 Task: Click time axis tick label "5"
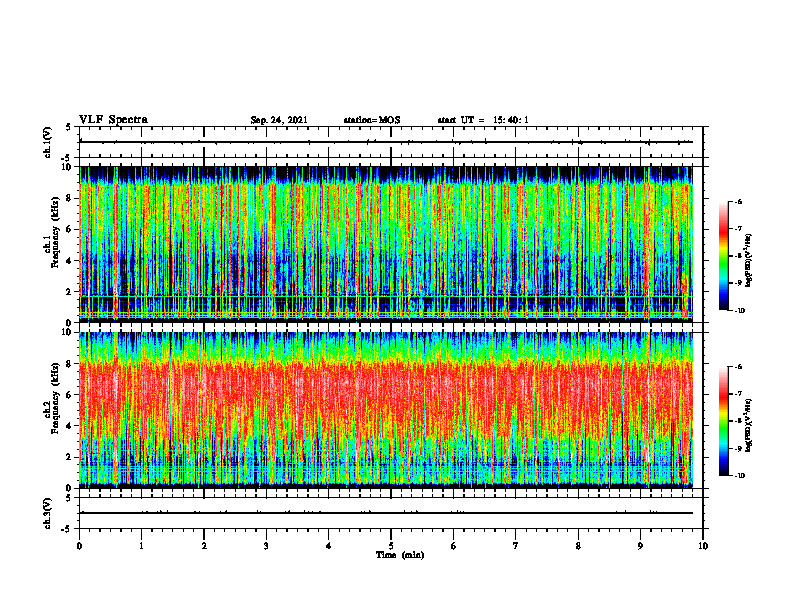coord(391,546)
